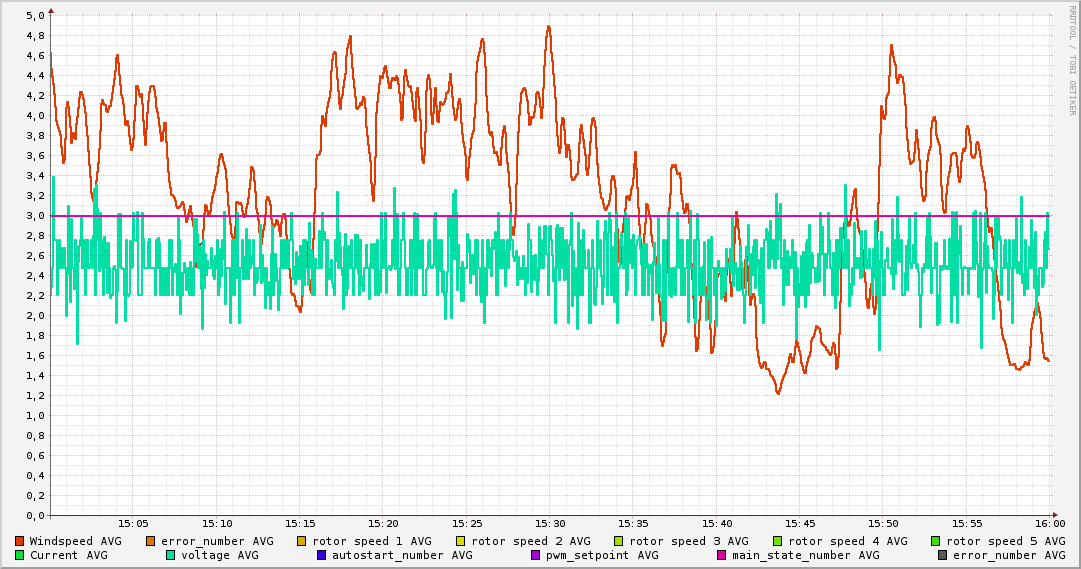Select the rotor speed 1 AVG color box
Screen dimensions: 1081x569
pyautogui.click(x=302, y=541)
